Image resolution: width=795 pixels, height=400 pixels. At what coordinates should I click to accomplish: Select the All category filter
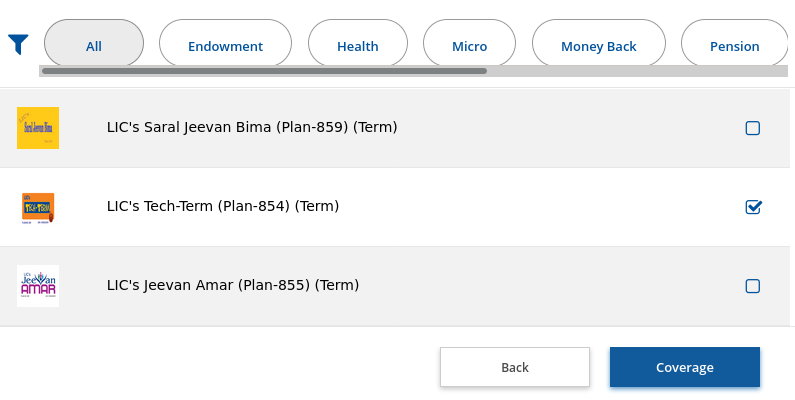click(94, 44)
